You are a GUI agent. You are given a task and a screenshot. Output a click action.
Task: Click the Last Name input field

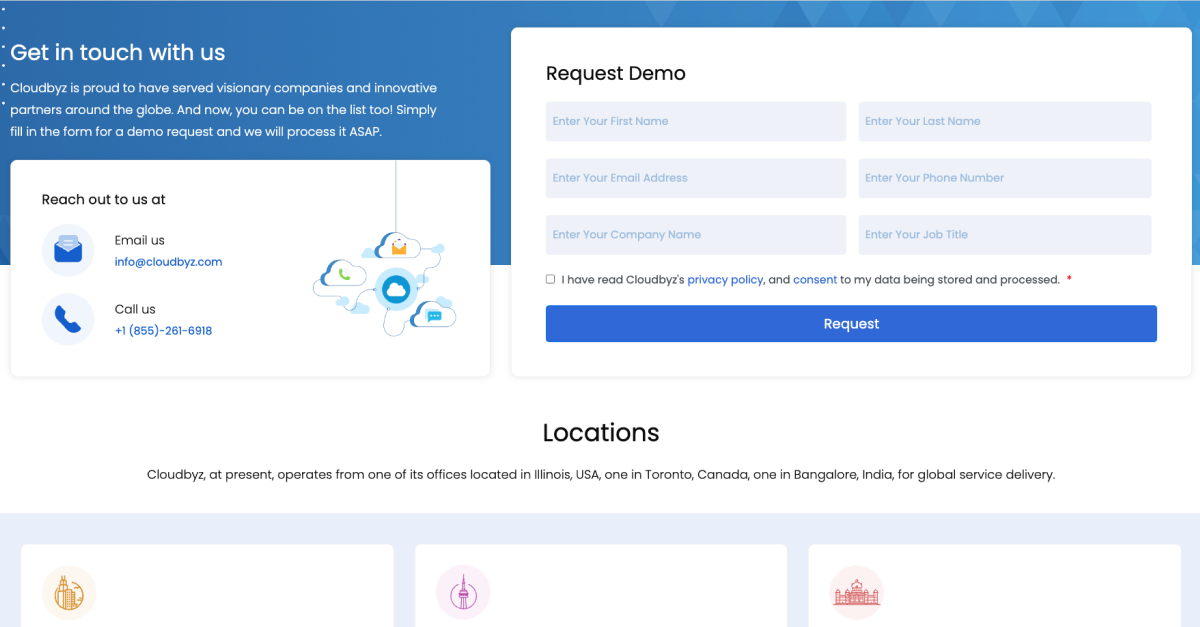[x=1005, y=121]
